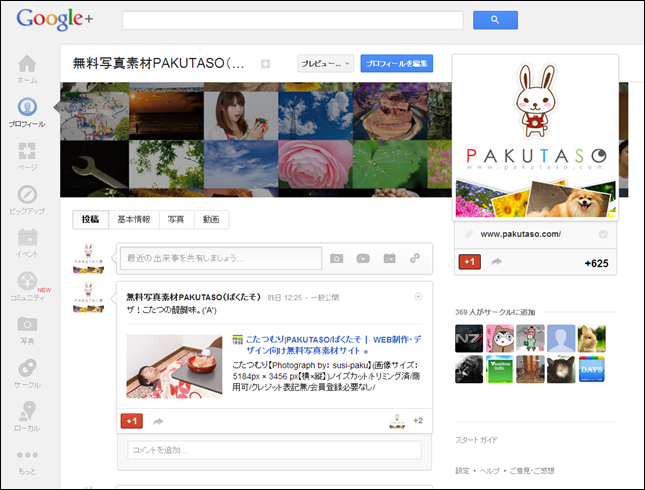Click the プロフィールを編集 button
645x490 pixels.
point(397,64)
